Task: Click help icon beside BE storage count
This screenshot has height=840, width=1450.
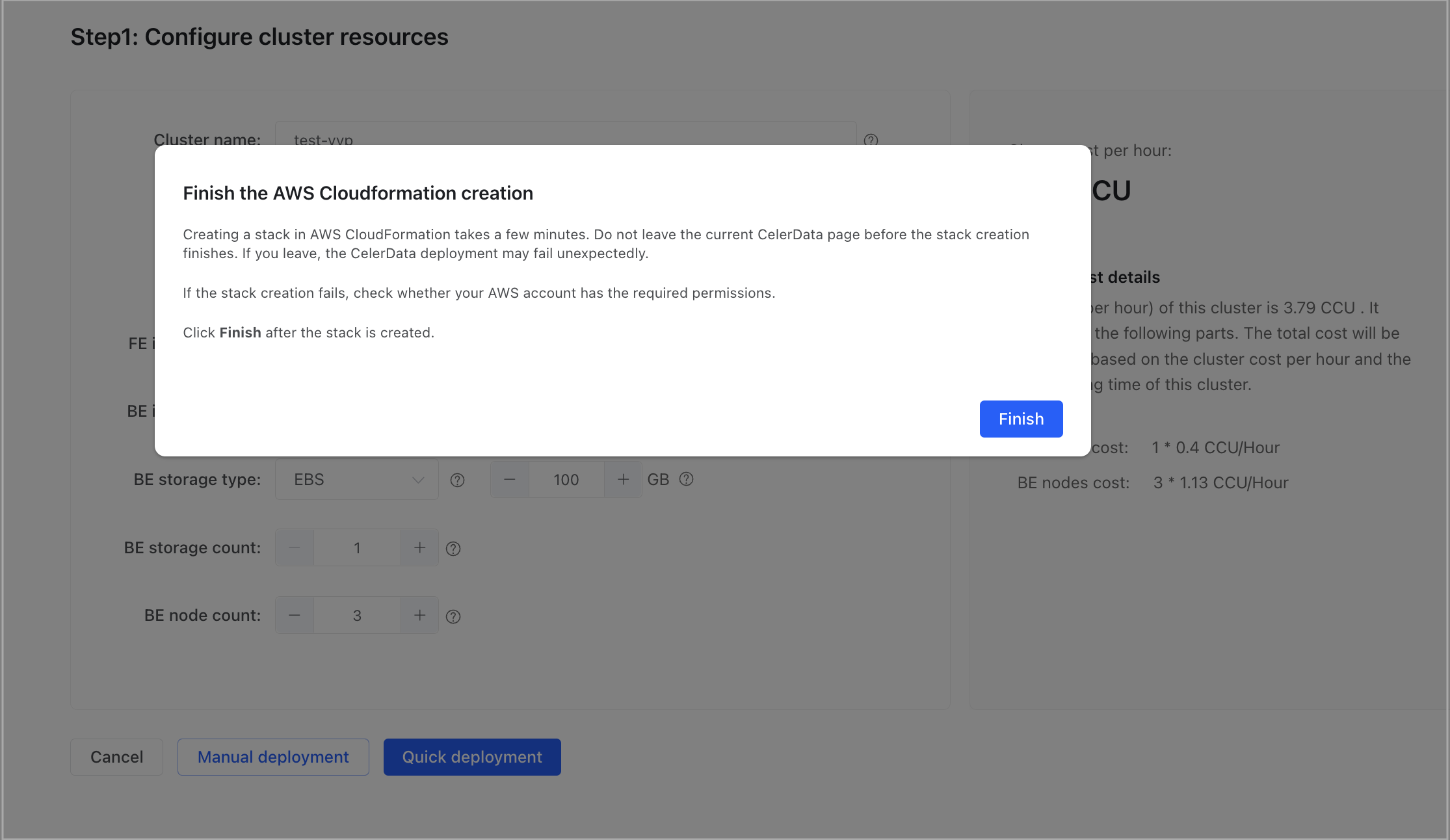Action: click(453, 549)
